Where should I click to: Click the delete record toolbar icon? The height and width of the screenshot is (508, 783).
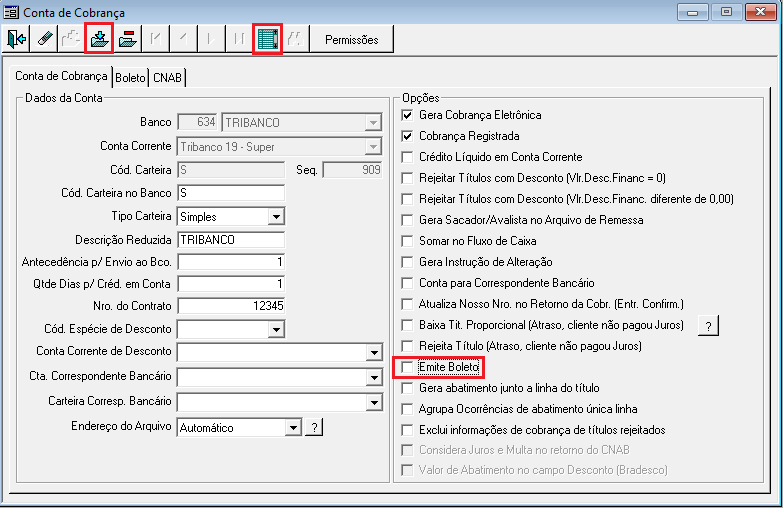point(127,38)
